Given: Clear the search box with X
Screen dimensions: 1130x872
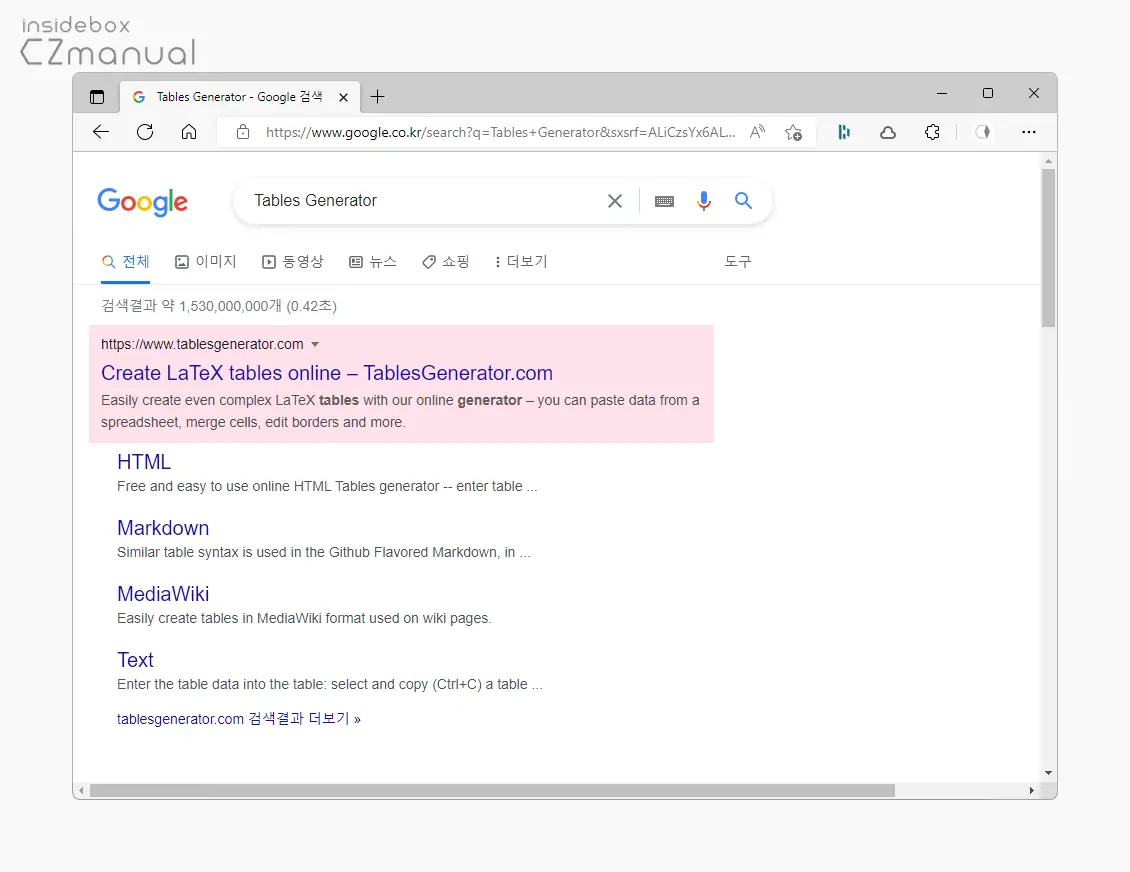Looking at the screenshot, I should 615,201.
